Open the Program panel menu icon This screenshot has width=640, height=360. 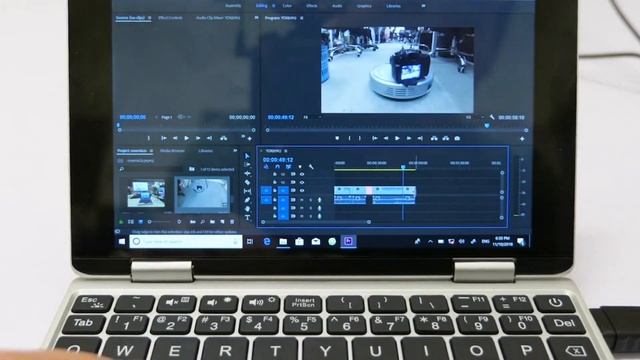coord(302,18)
